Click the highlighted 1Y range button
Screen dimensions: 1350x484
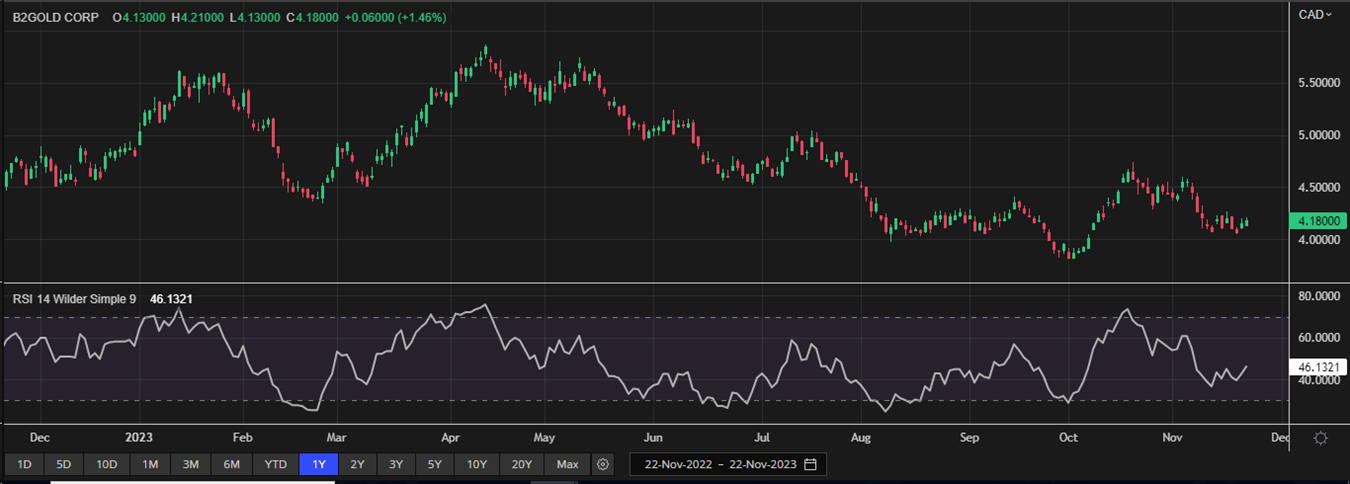(x=319, y=464)
